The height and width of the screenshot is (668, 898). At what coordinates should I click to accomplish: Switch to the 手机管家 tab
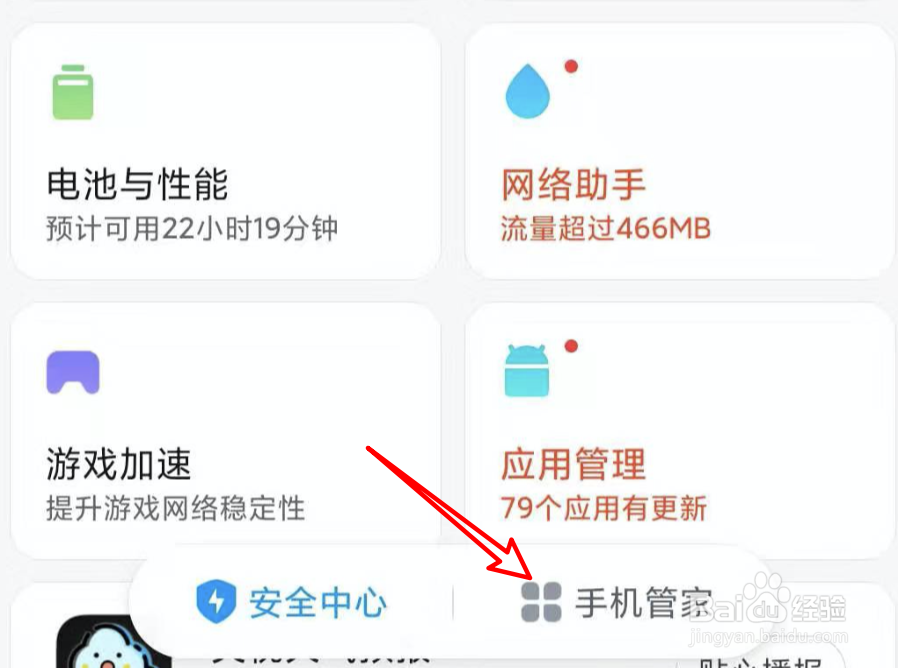(x=616, y=602)
